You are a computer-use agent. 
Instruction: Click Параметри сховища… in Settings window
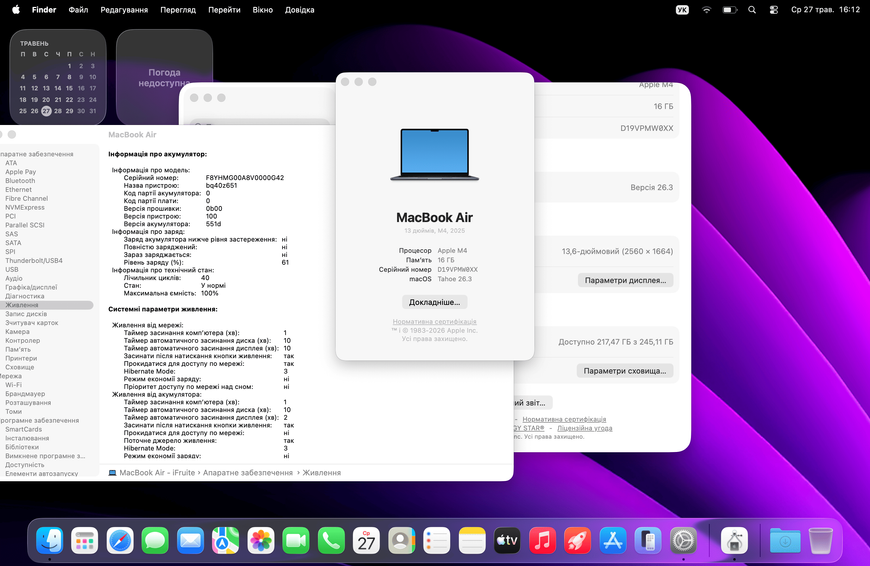pyautogui.click(x=625, y=371)
